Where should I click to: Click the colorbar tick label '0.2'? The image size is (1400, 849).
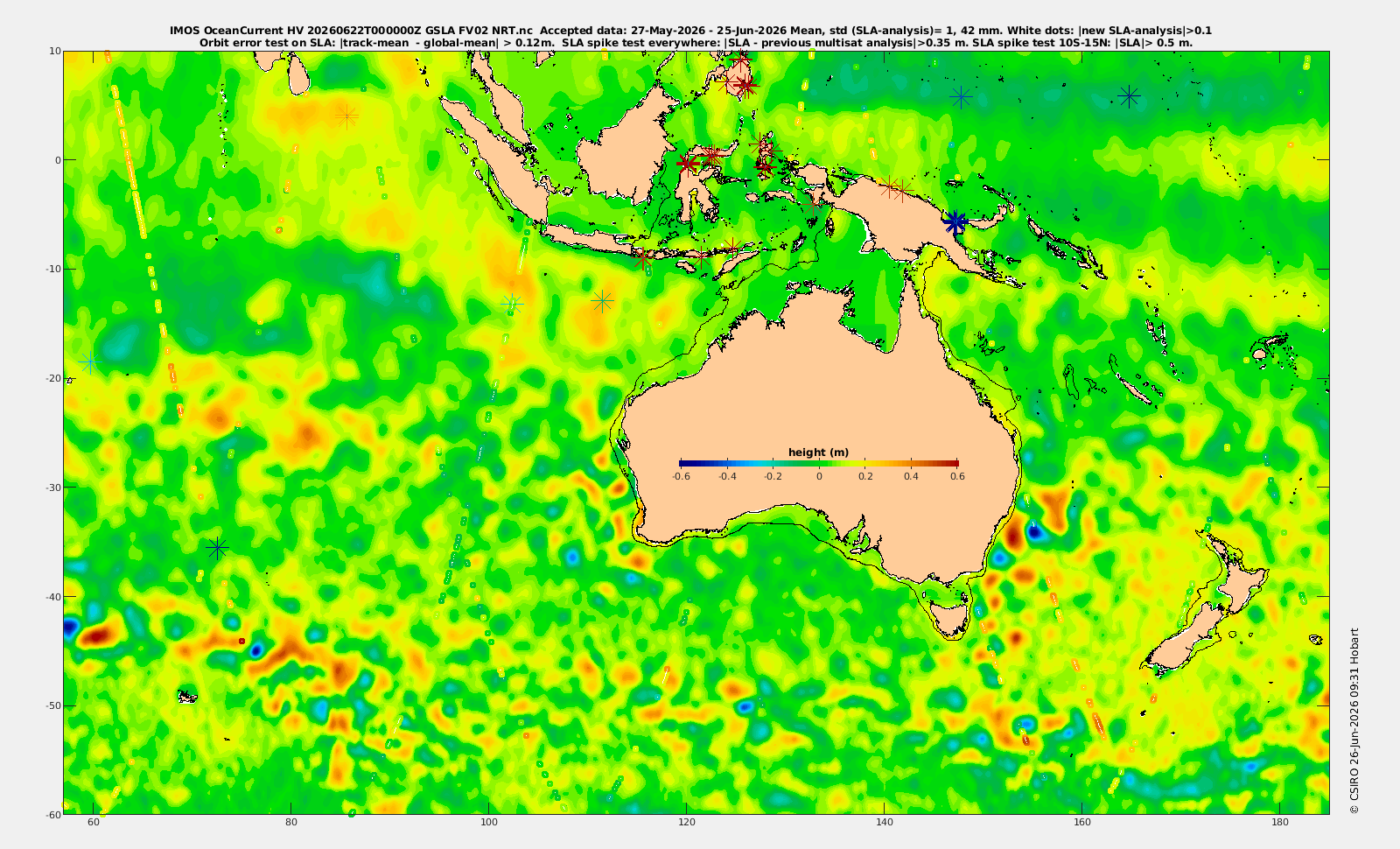865,476
